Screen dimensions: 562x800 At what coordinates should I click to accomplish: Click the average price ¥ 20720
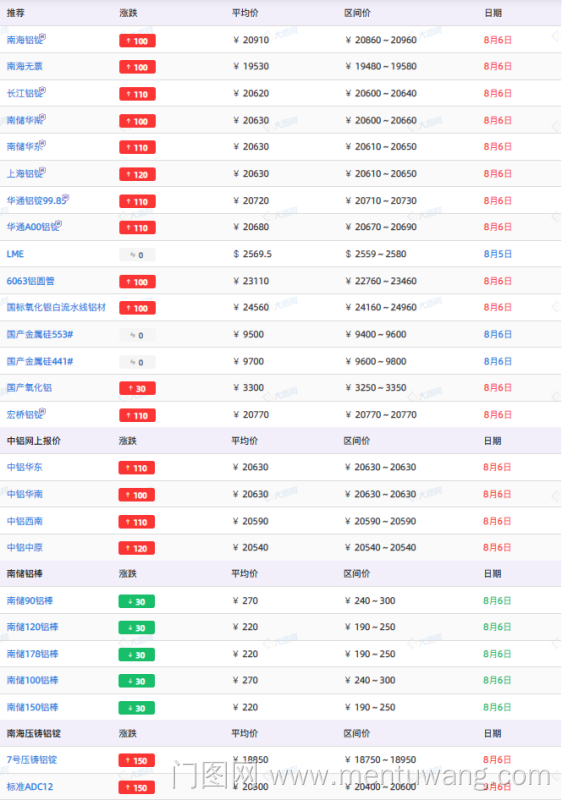click(251, 201)
